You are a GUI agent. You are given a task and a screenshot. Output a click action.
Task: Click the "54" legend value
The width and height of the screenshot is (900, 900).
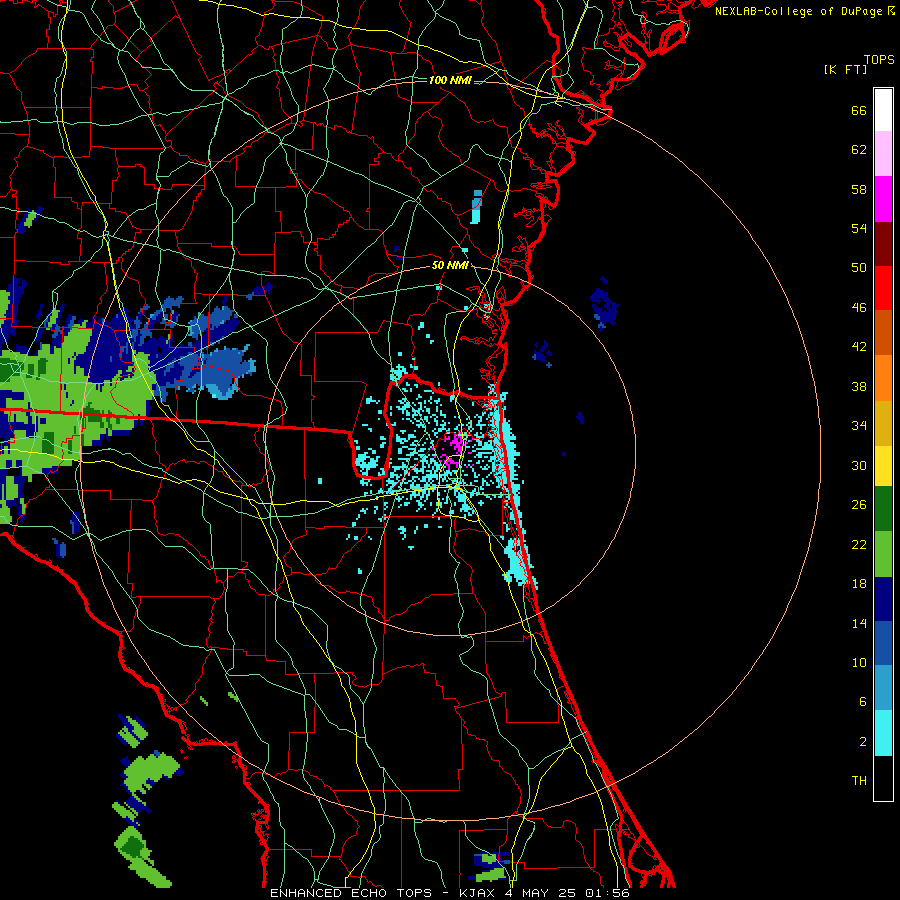tap(859, 228)
